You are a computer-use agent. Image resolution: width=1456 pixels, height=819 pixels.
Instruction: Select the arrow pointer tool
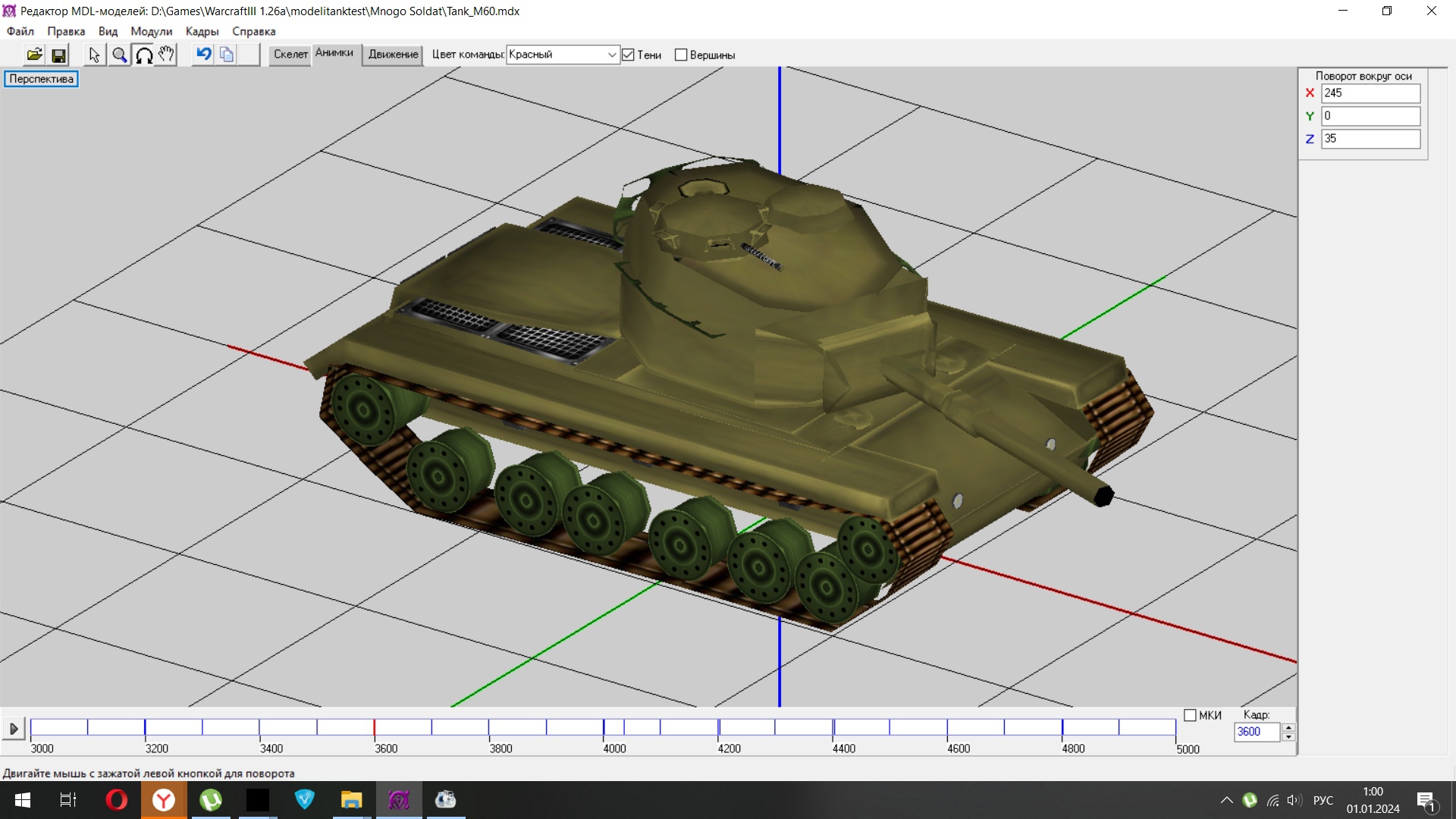coord(94,55)
